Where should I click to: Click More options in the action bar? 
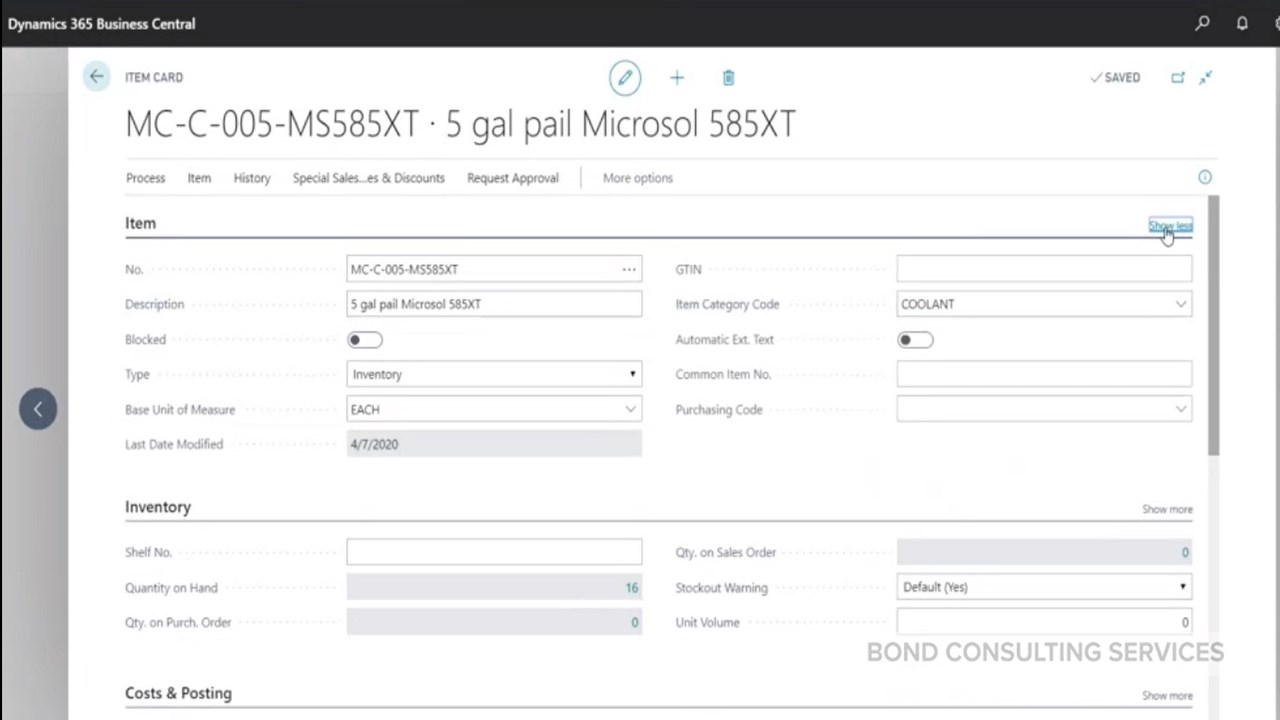(x=638, y=178)
